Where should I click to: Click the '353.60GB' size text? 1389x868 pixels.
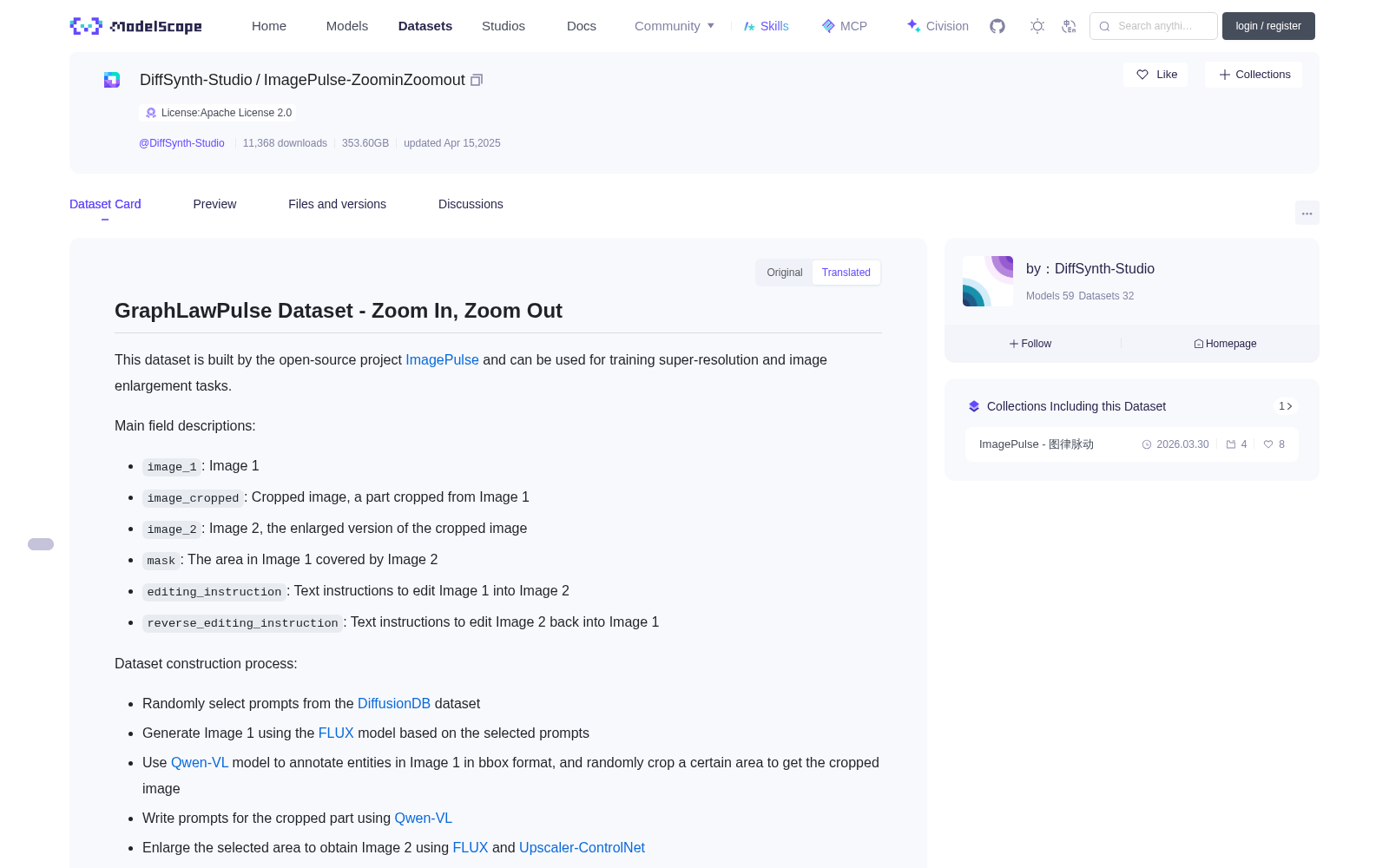click(365, 143)
